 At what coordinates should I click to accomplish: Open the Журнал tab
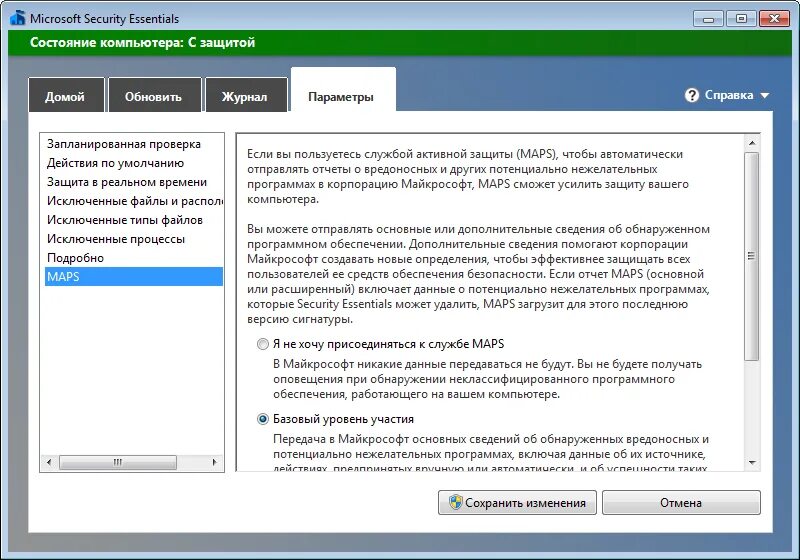coord(245,95)
